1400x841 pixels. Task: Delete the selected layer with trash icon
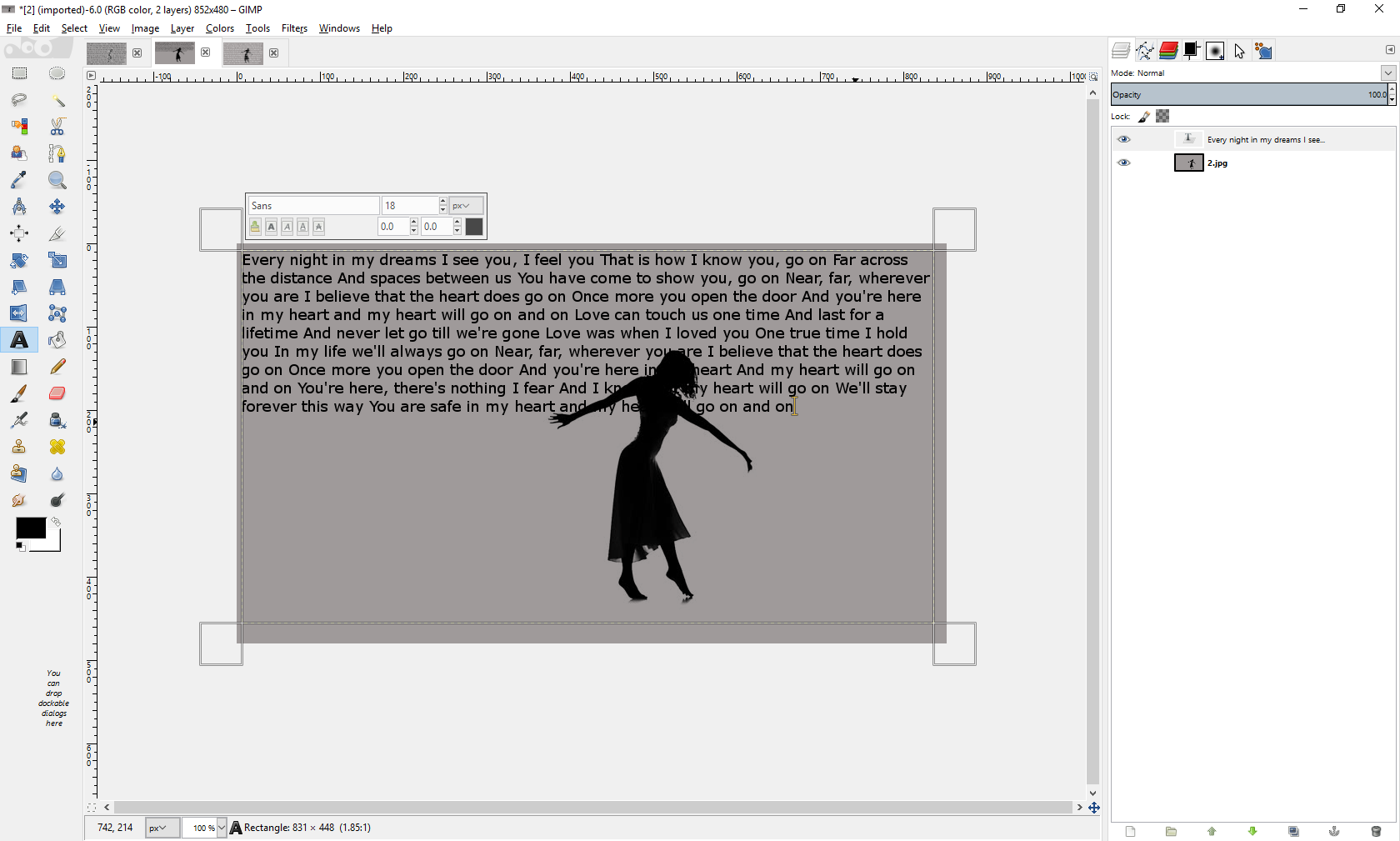click(x=1376, y=831)
